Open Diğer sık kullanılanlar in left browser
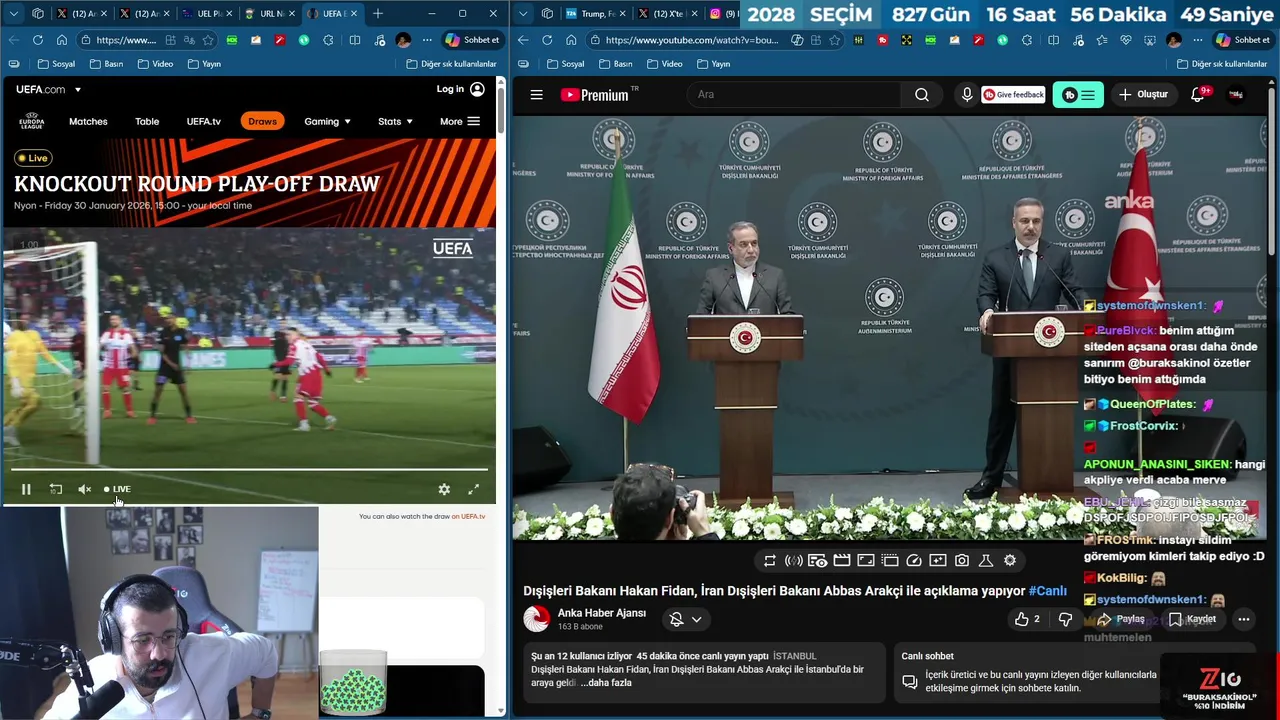The image size is (1280, 720). (452, 64)
